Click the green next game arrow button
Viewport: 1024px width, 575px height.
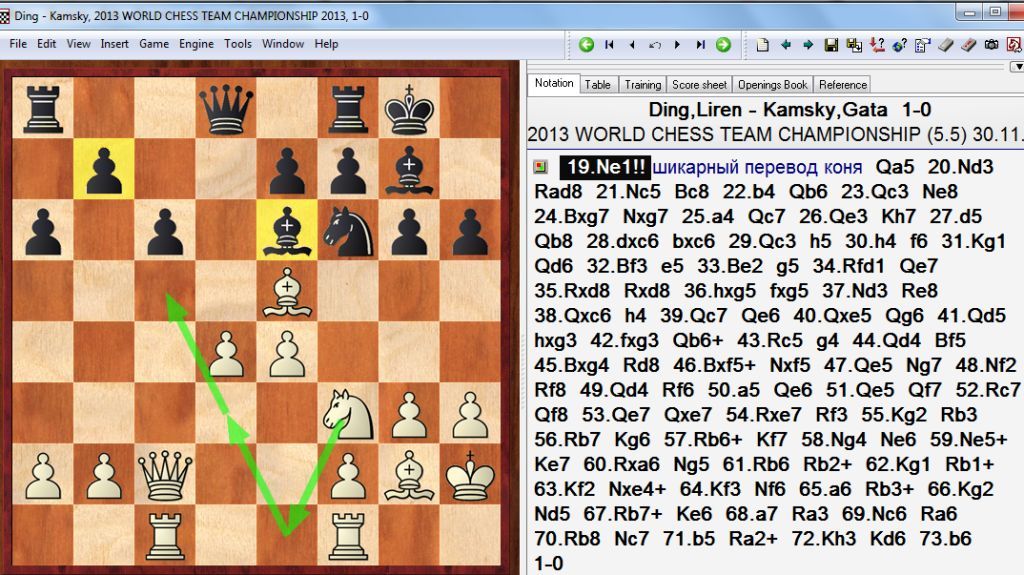click(723, 44)
